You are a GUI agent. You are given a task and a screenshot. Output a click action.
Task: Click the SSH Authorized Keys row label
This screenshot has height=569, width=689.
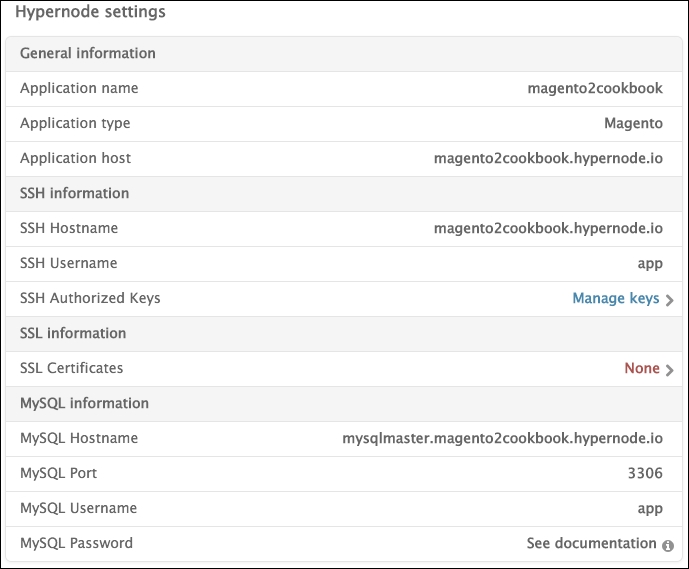coord(90,298)
